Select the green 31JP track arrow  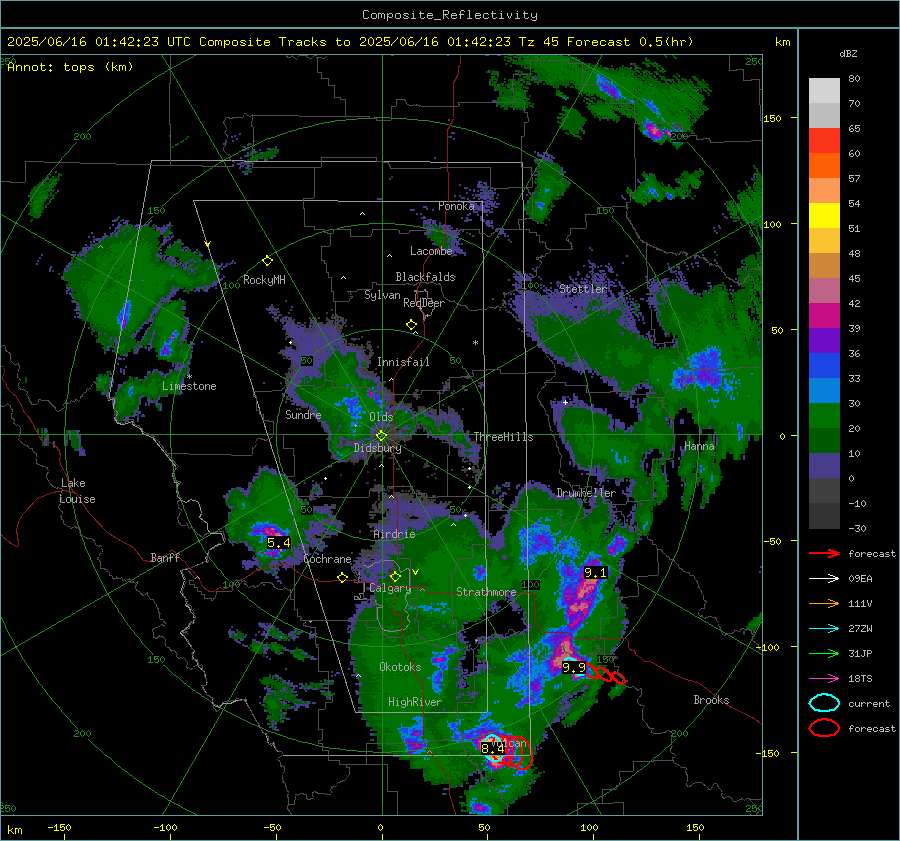click(824, 653)
